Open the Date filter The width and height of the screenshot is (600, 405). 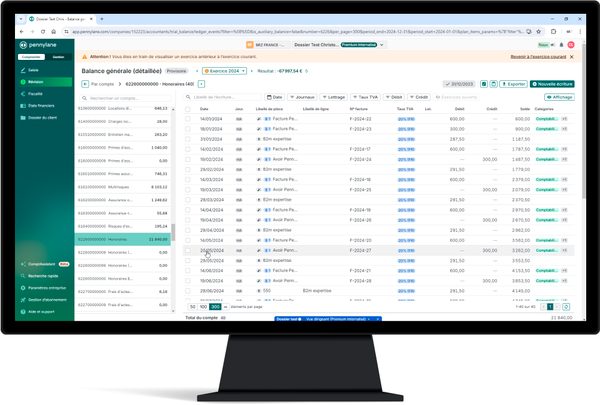[275, 97]
